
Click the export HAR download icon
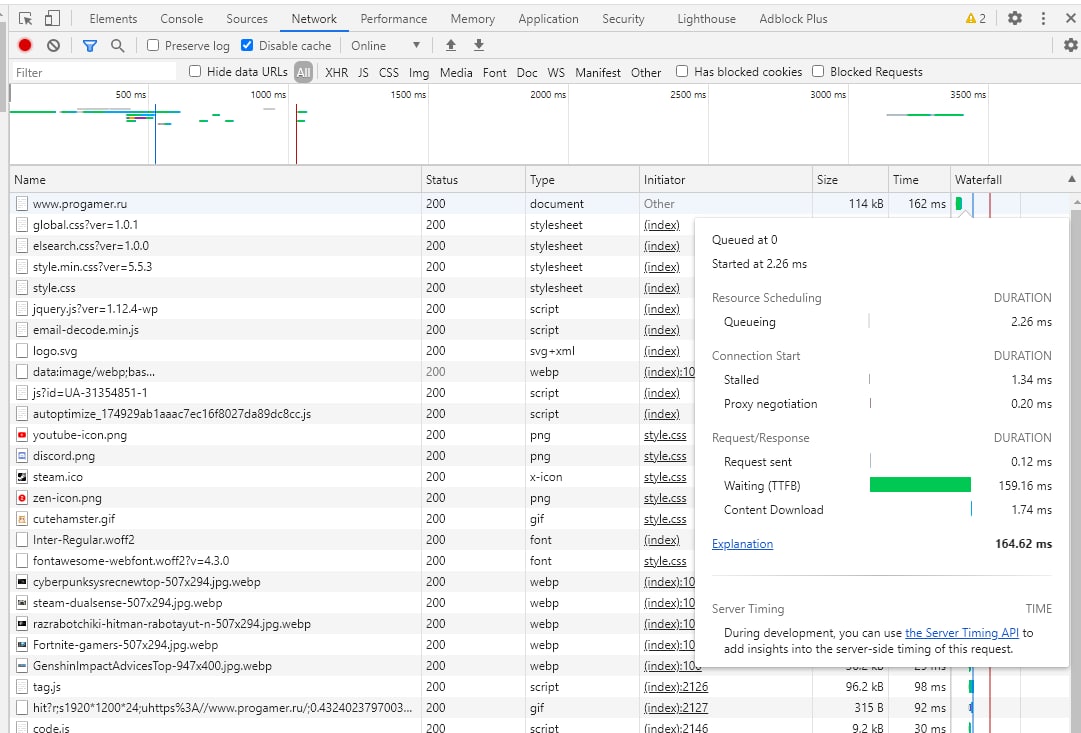479,45
